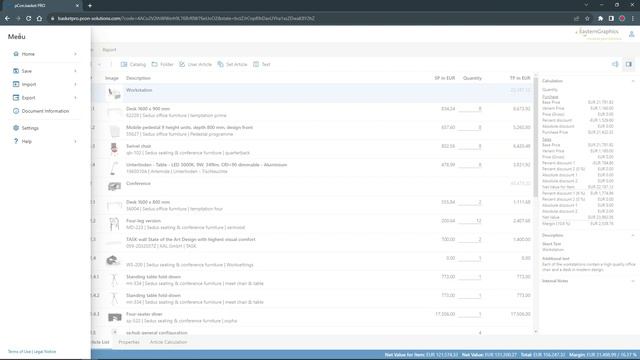
Task: Click the Total value in status bar
Action: pos(543,355)
